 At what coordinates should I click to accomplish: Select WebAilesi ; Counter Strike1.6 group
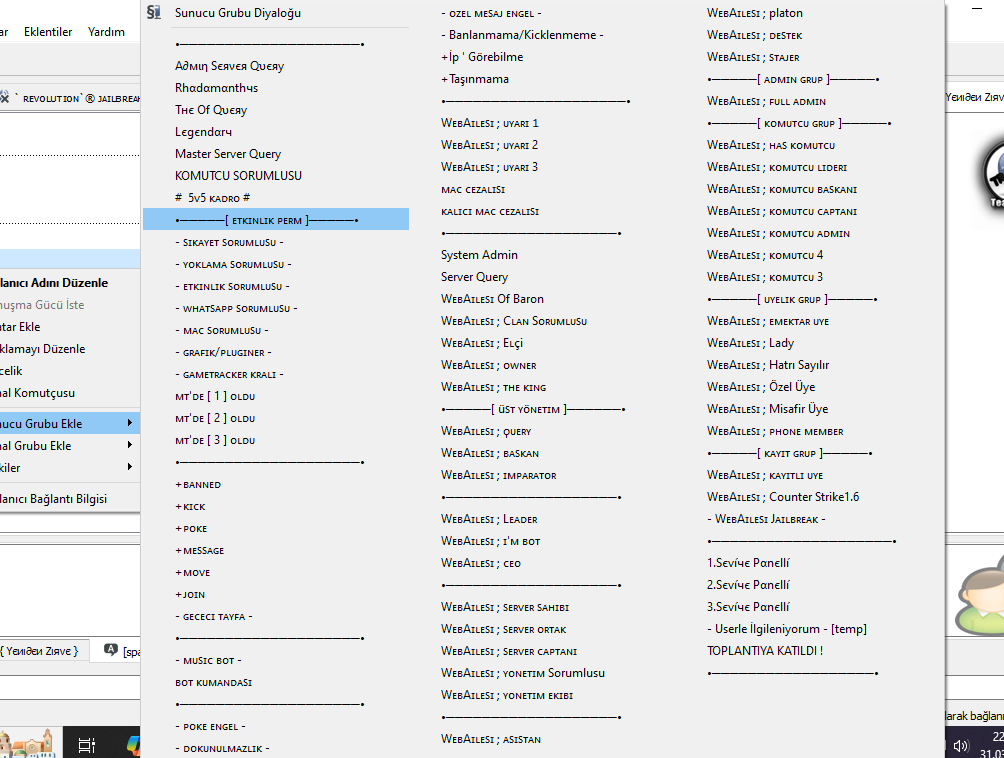[782, 497]
